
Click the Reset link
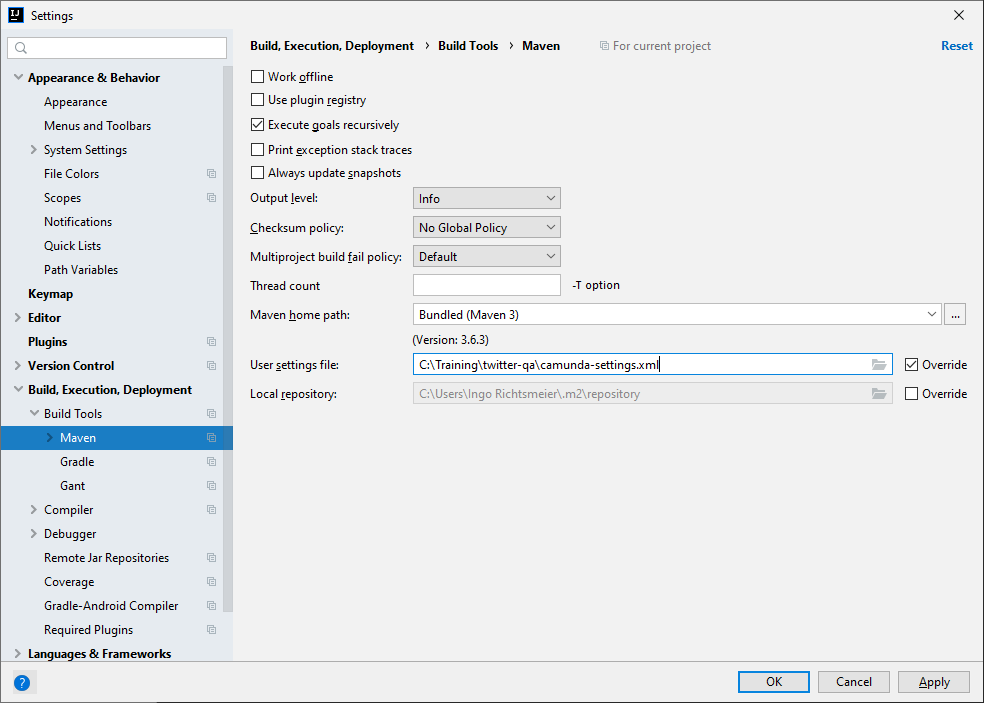(x=956, y=46)
